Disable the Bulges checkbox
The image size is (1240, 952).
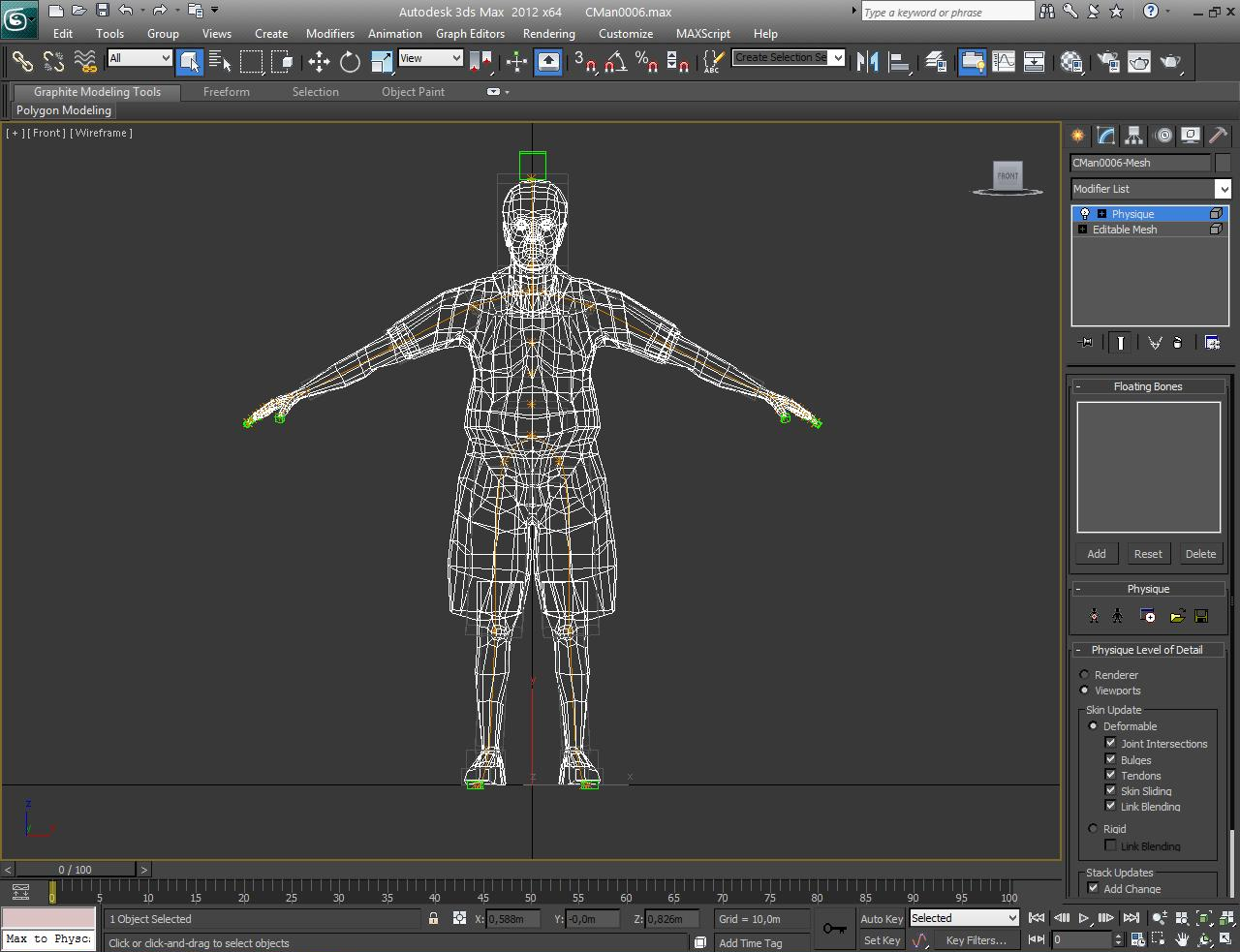(x=1111, y=759)
